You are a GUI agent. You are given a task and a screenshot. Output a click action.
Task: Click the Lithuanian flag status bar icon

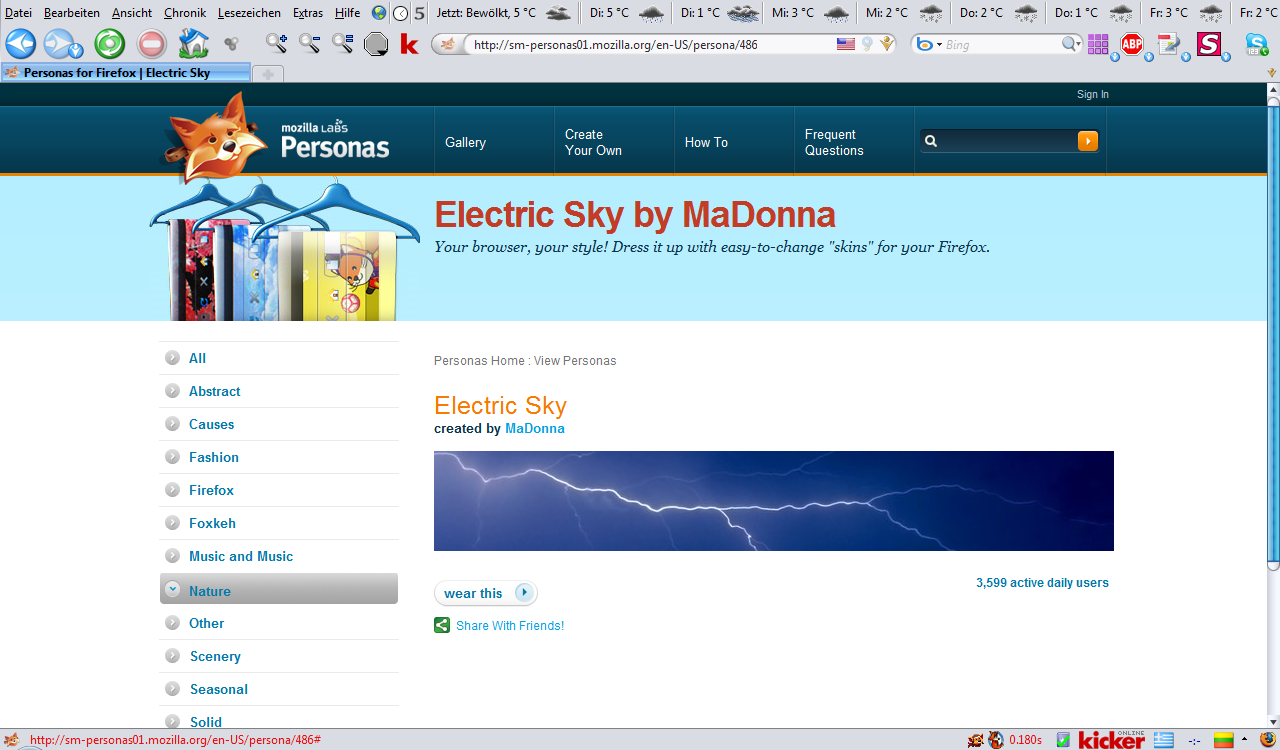(1223, 740)
